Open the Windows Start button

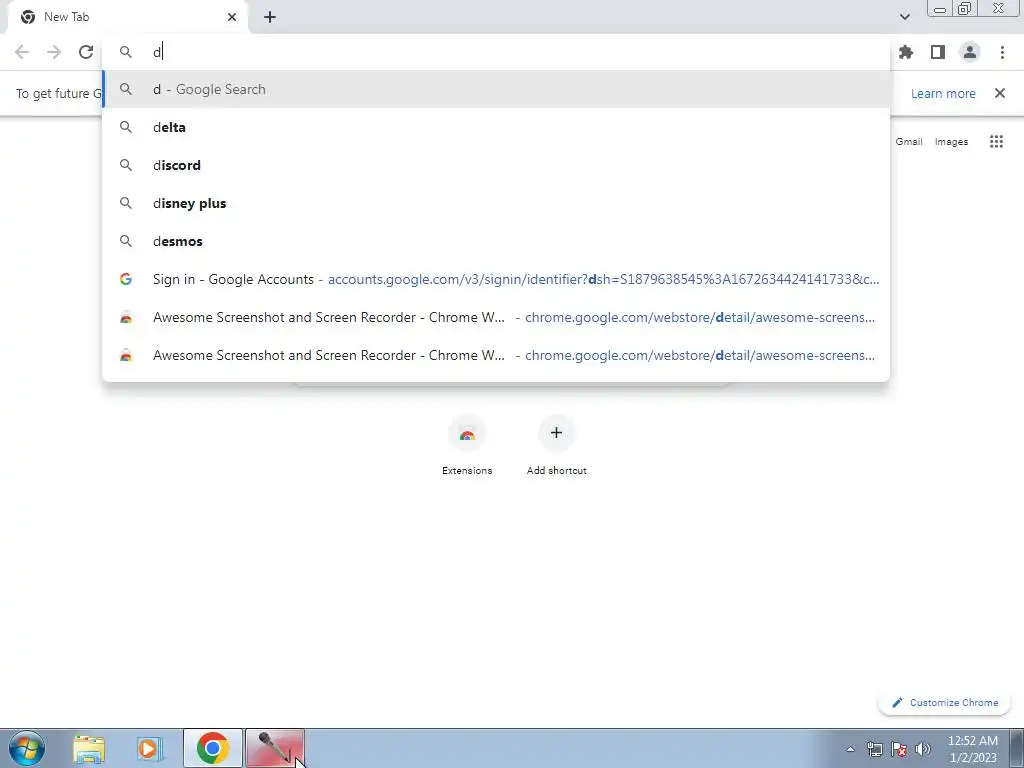27,748
